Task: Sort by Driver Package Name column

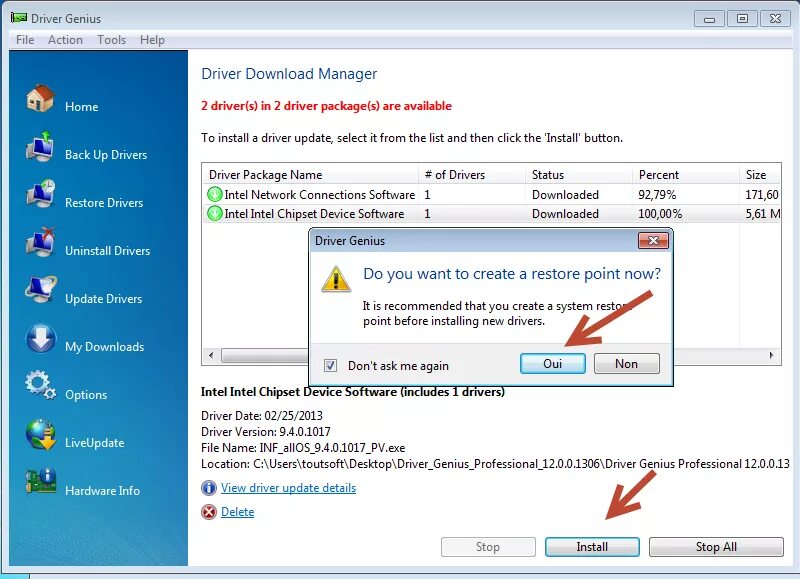Action: pos(311,174)
